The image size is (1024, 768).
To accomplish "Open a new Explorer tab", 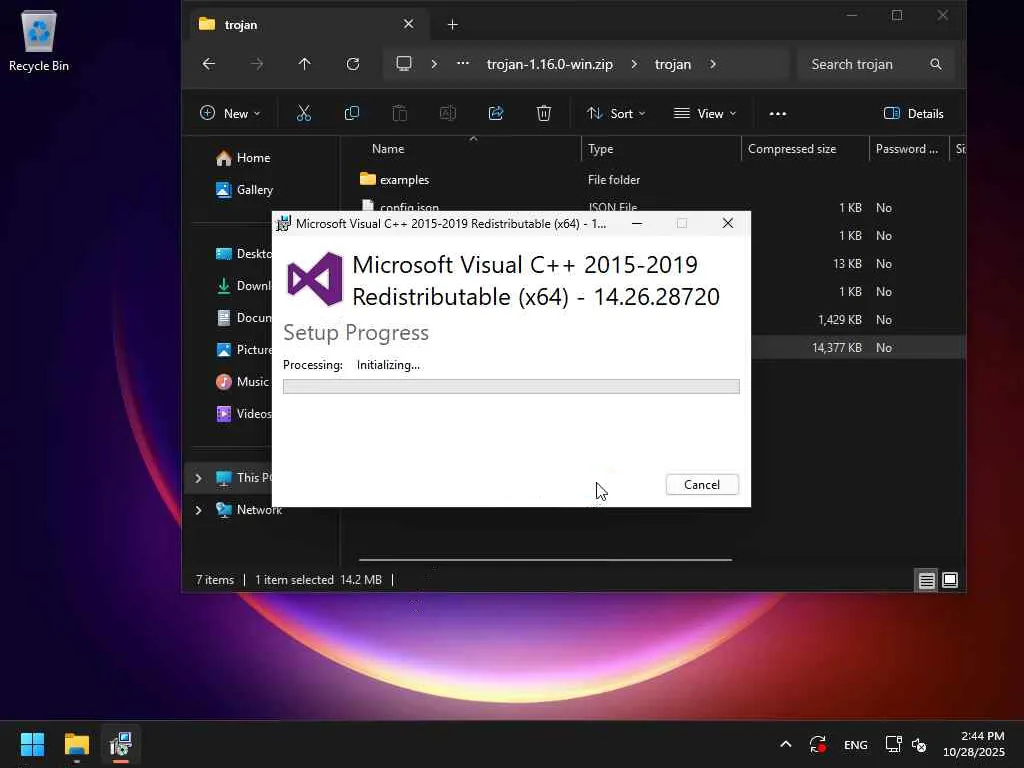I will (453, 25).
